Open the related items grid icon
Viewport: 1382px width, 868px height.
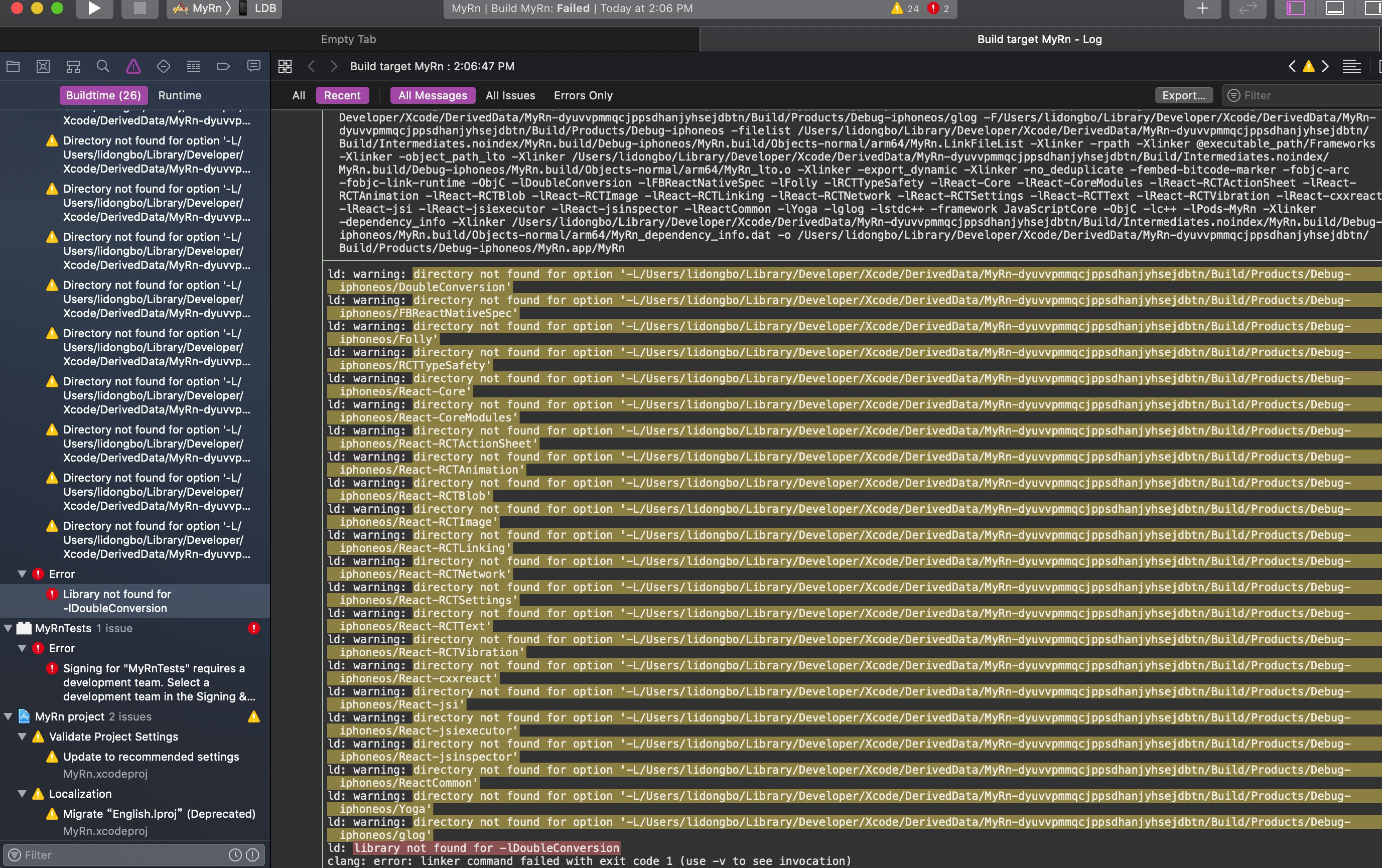point(285,67)
